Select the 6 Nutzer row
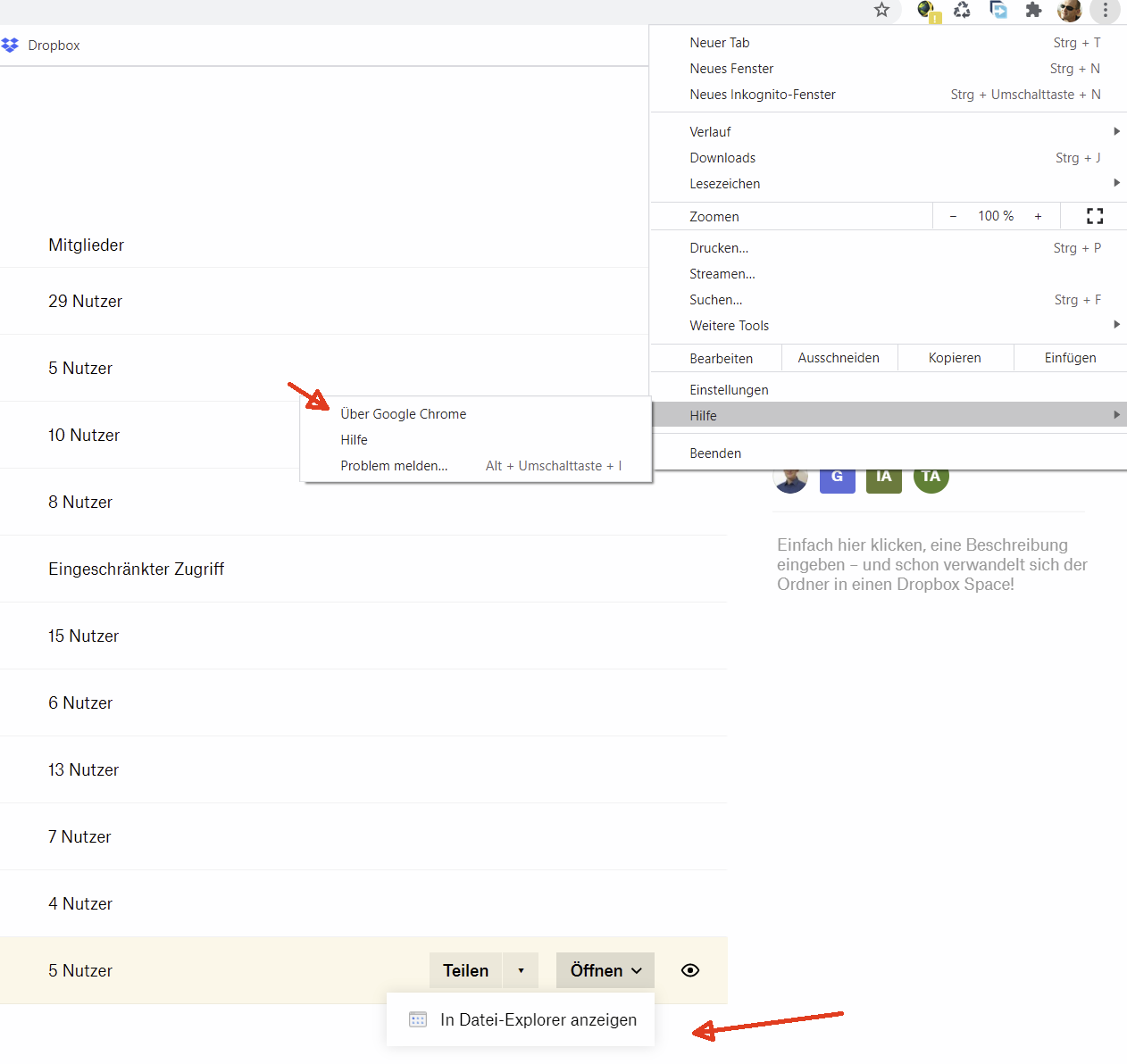Viewport: 1127px width, 1064px height. click(x=363, y=703)
